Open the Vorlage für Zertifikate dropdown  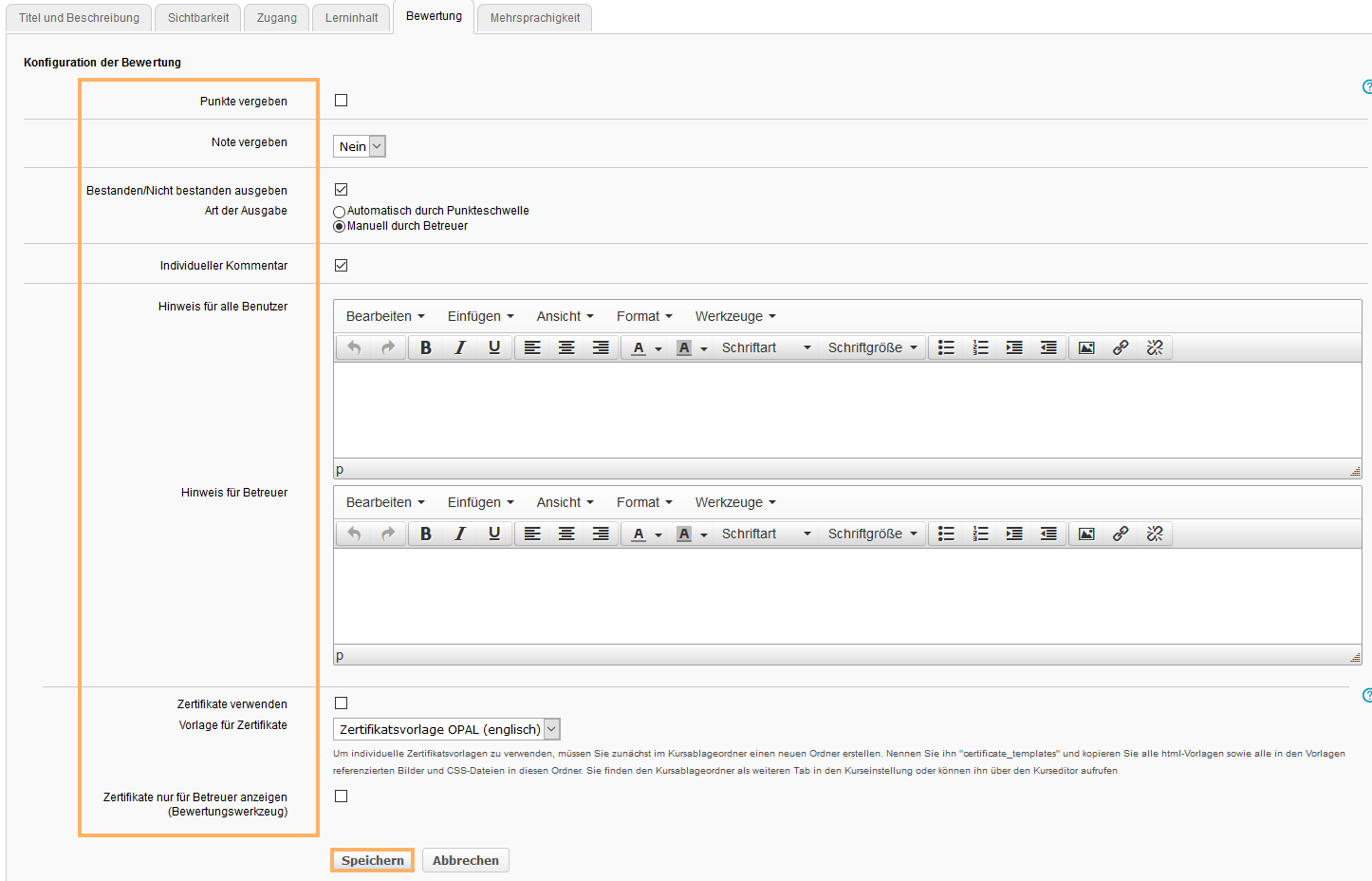click(447, 729)
